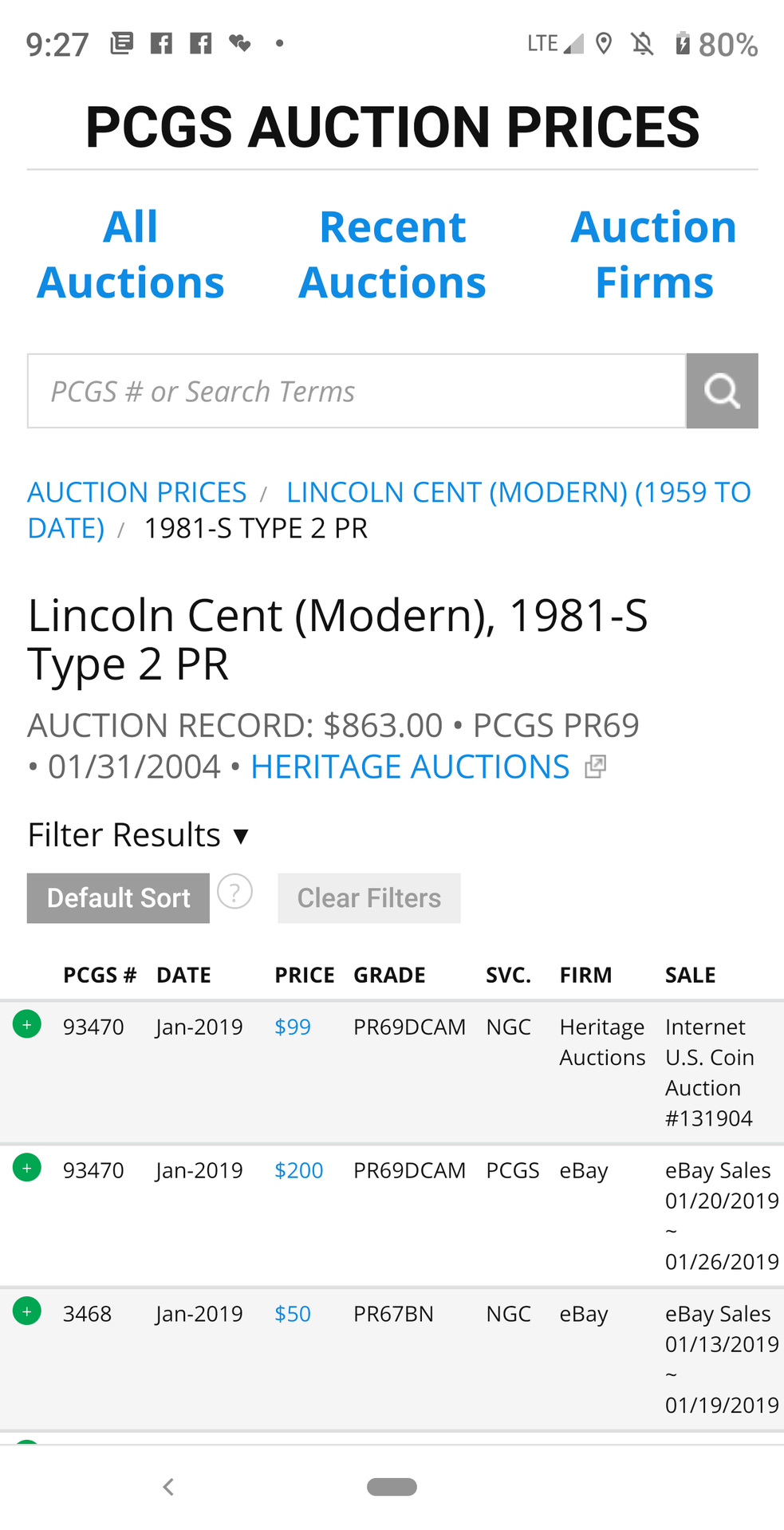The image size is (784, 1530).
Task: Focus the PCGS # search field
Action: pos(357,391)
